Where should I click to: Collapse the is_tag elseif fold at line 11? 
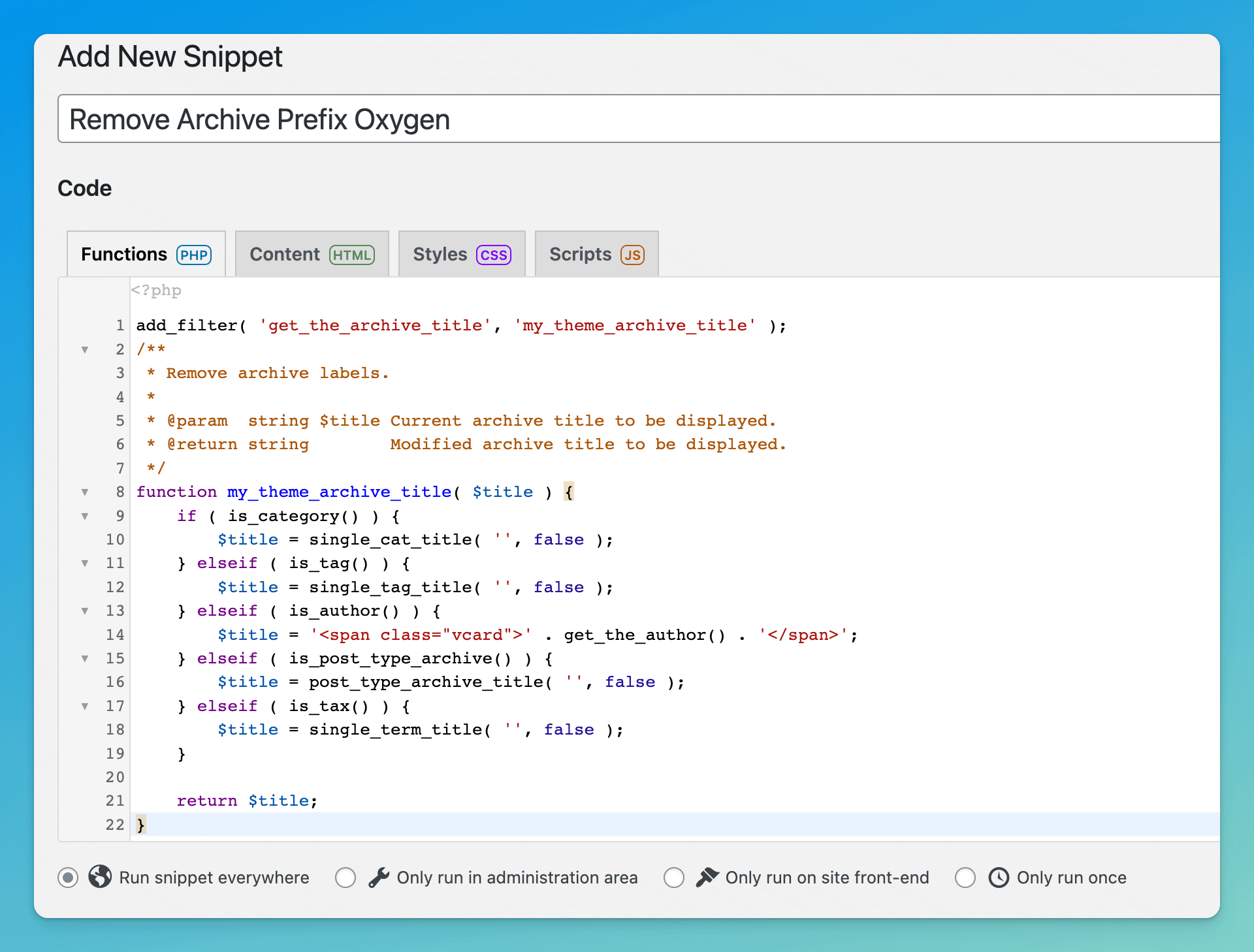click(85, 563)
